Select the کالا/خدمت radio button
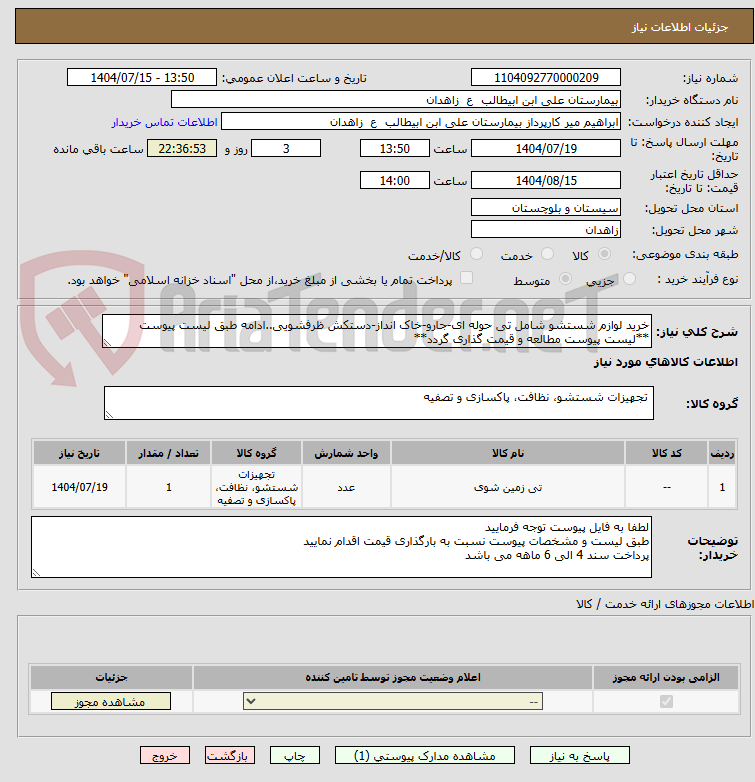This screenshot has width=755, height=782. coord(477,254)
